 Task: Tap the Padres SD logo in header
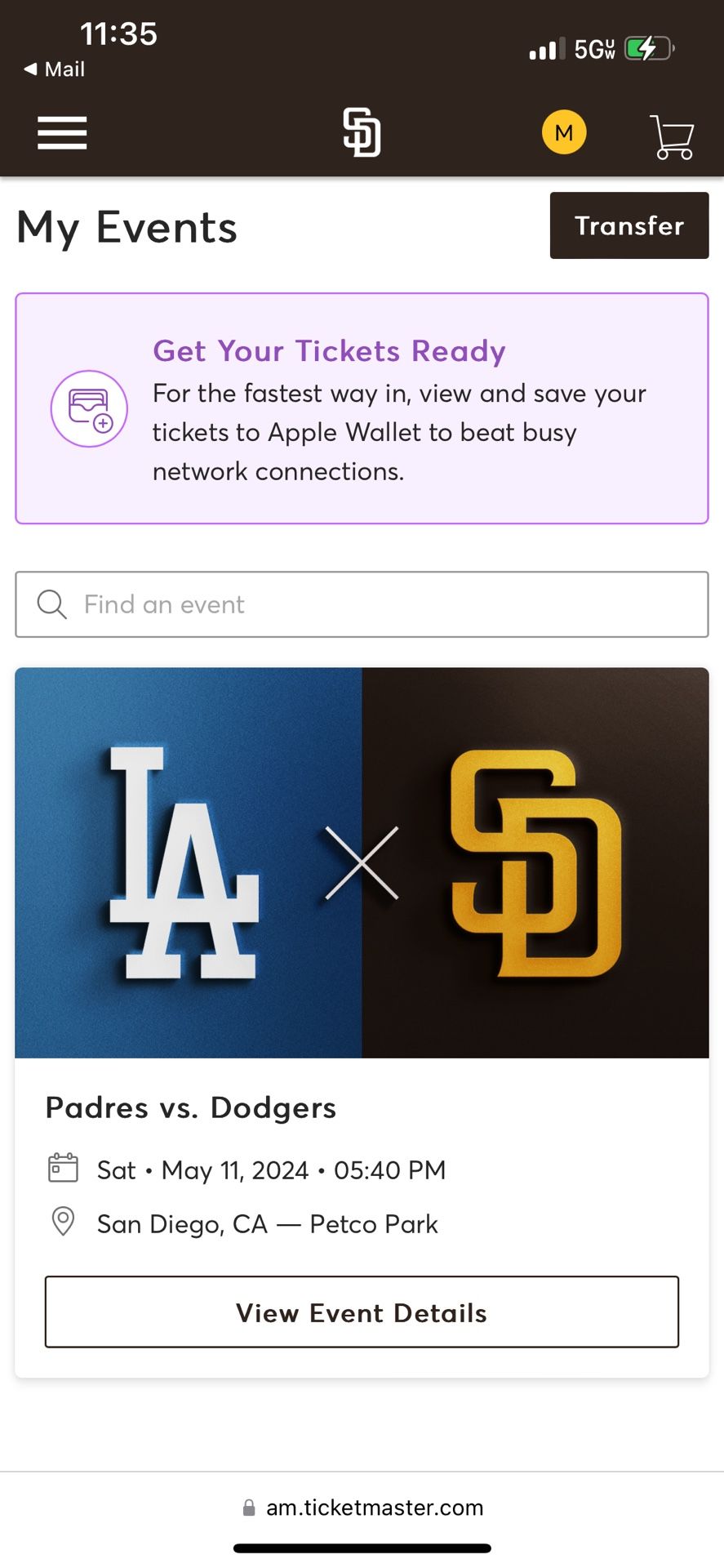point(362,132)
